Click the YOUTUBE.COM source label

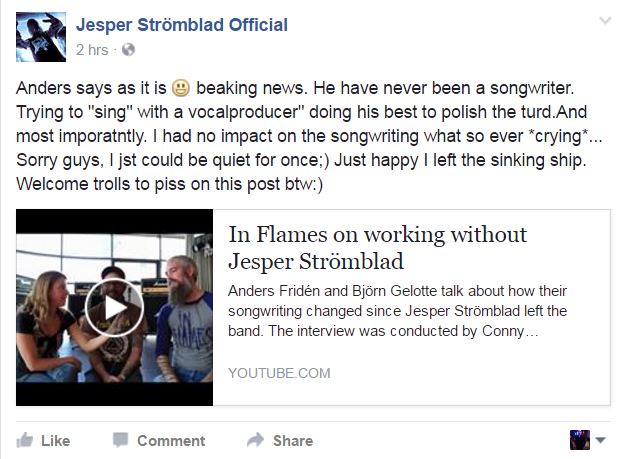pos(279,373)
